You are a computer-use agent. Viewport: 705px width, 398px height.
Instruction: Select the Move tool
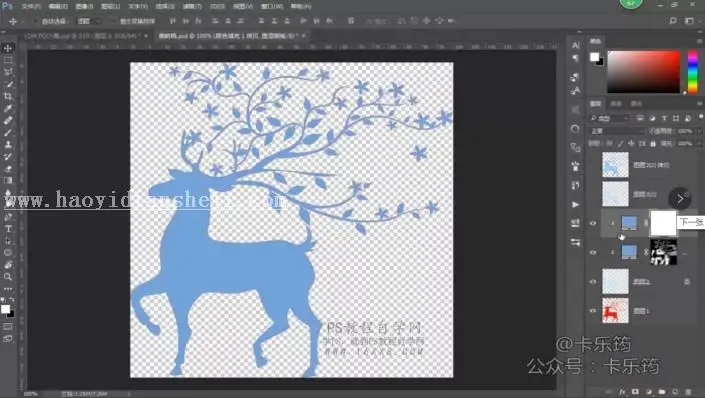[8, 48]
